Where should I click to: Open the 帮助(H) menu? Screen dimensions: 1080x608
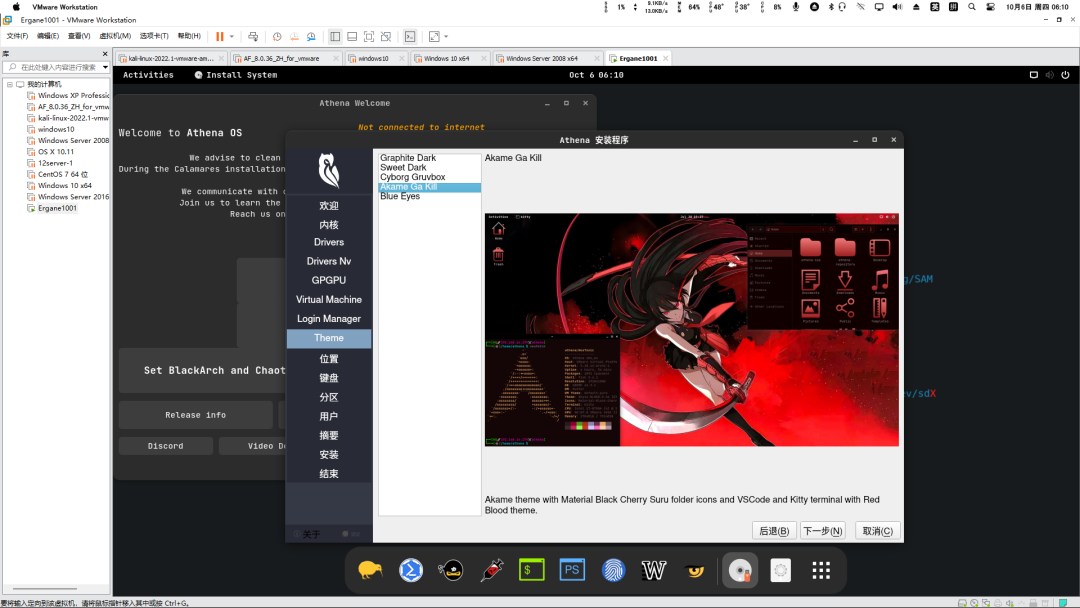pyautogui.click(x=189, y=36)
